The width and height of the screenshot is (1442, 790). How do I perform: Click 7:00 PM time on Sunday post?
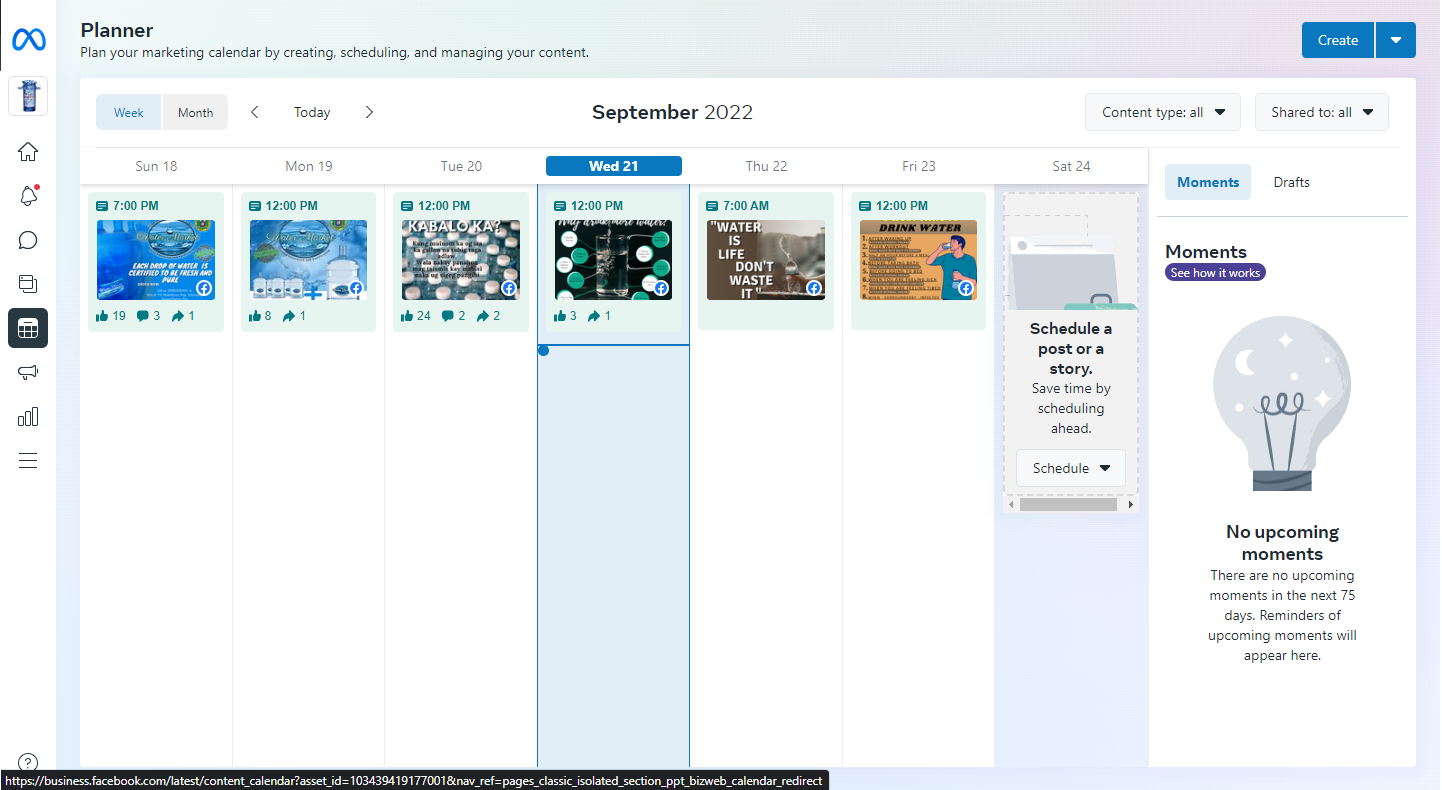tap(136, 206)
